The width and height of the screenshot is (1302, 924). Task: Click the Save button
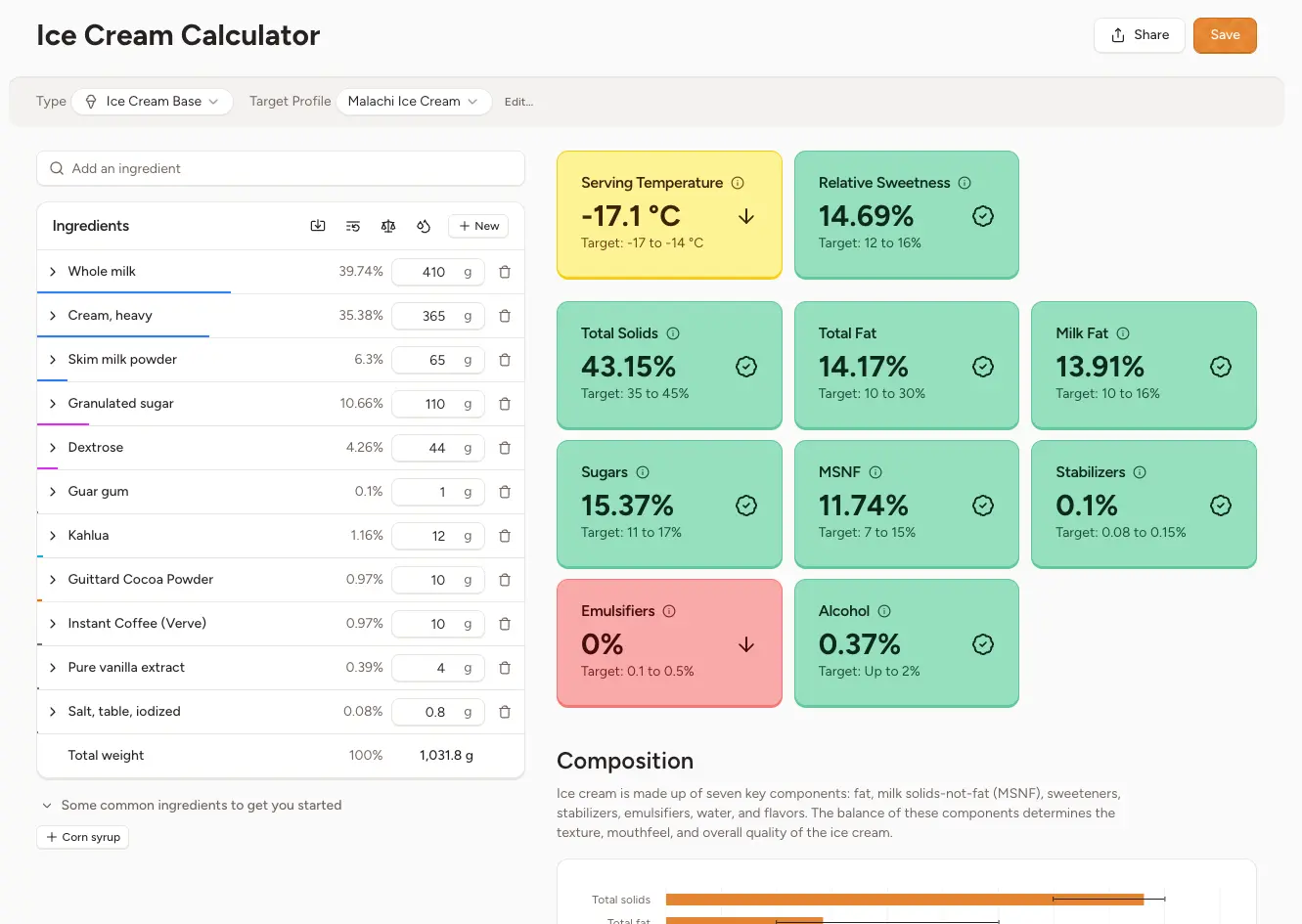[1225, 34]
